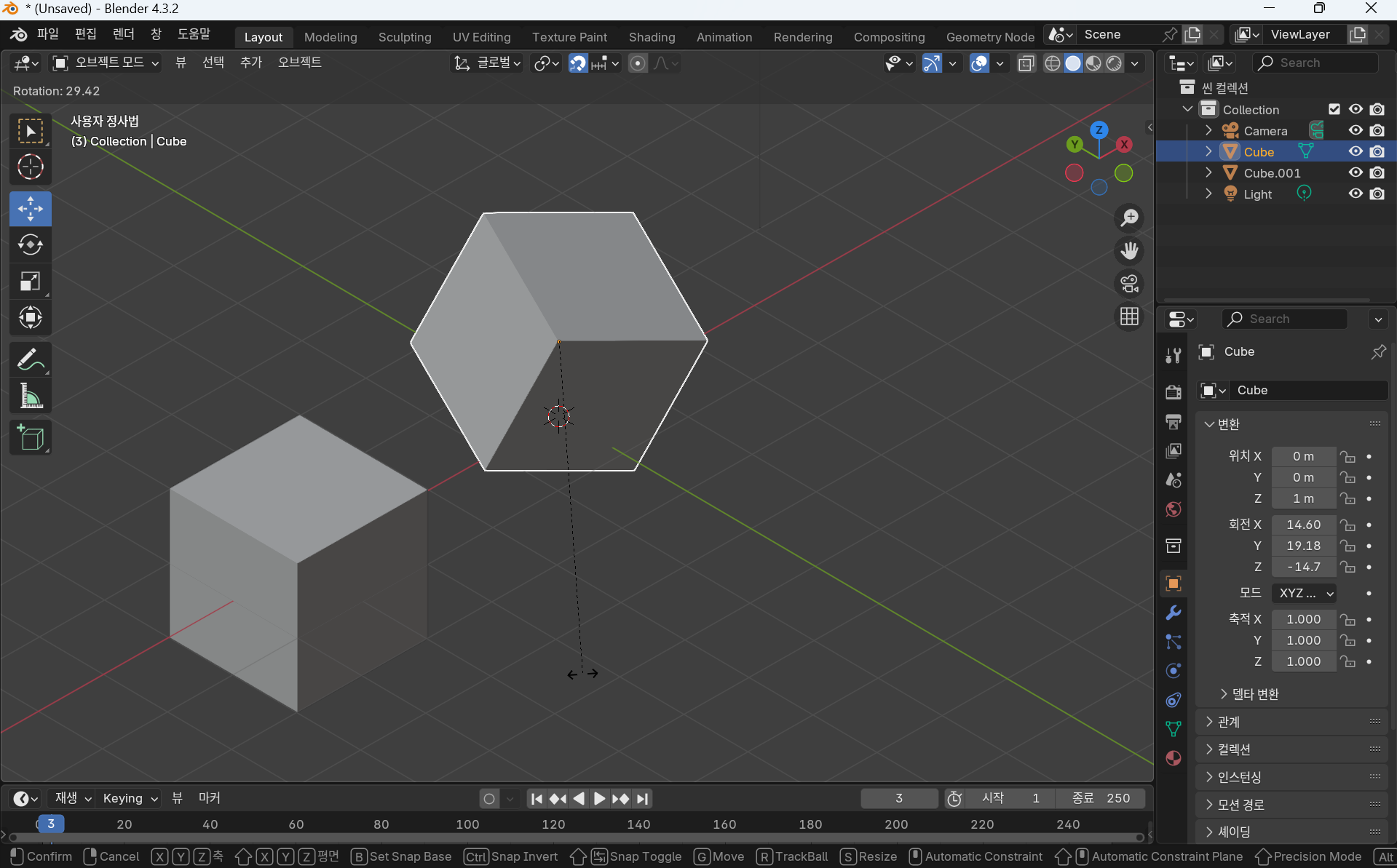Screen dimensions: 1397x868
Task: Open the Keying dropdown in timeline
Action: pos(130,798)
